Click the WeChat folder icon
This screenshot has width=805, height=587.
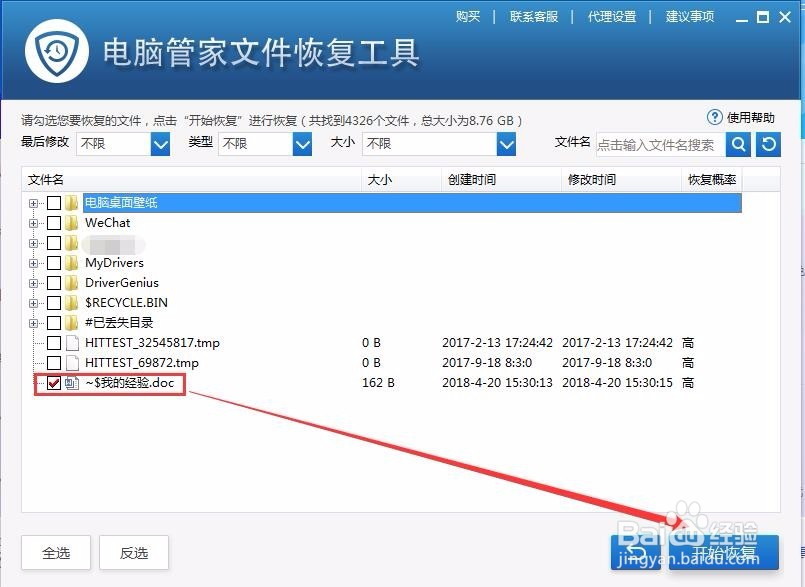point(71,223)
